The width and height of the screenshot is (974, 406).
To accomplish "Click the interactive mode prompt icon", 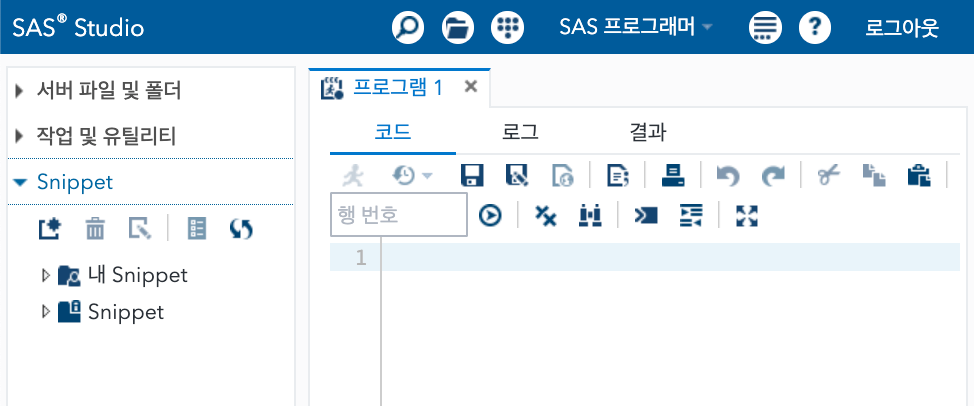I will [x=645, y=215].
